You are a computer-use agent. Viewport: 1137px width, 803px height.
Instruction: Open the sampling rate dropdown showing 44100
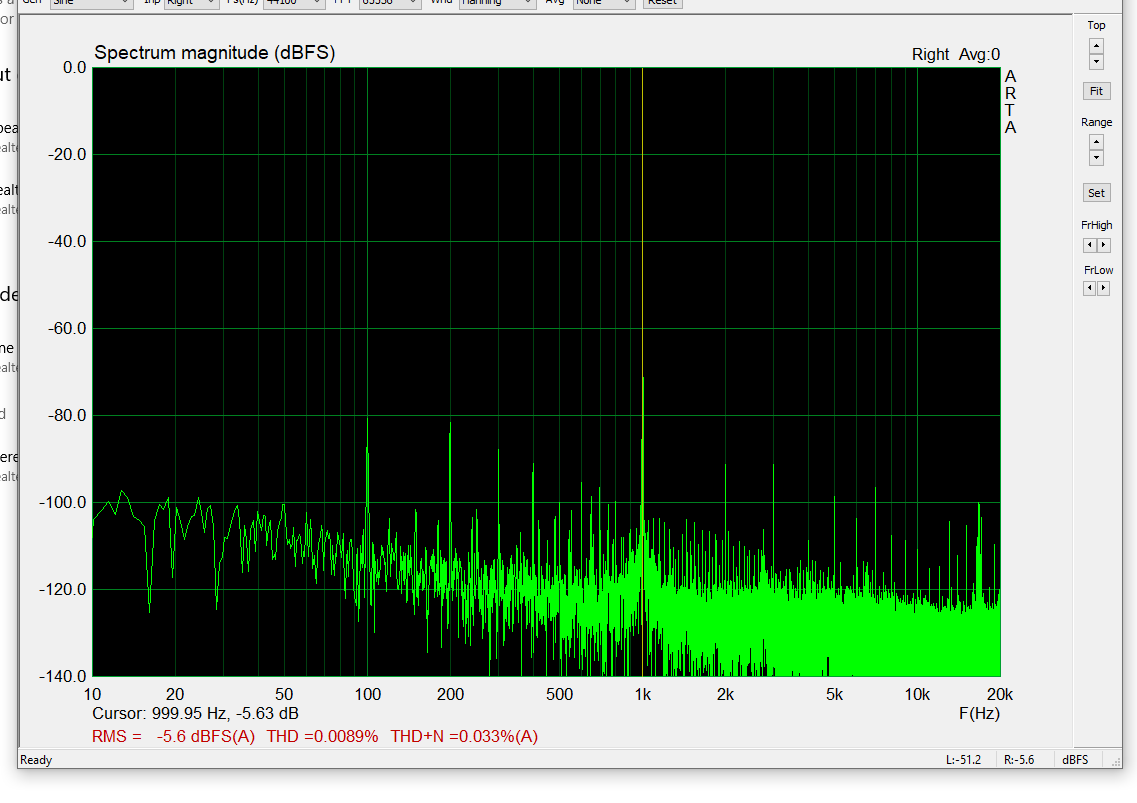point(294,3)
